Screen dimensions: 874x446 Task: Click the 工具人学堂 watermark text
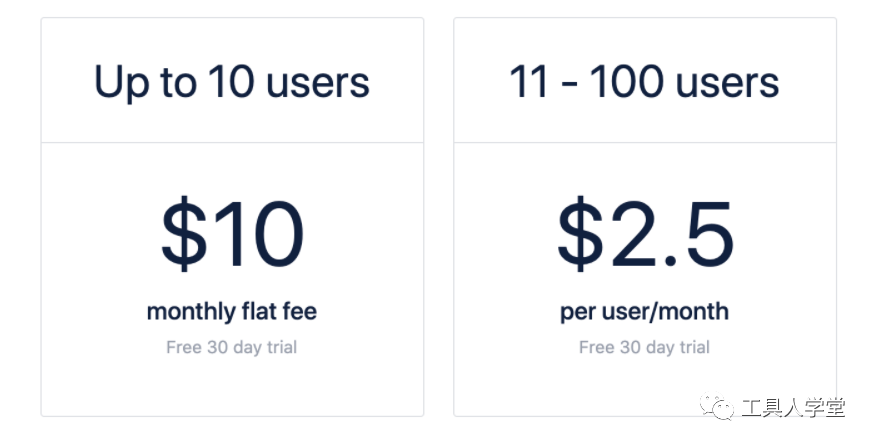[794, 408]
